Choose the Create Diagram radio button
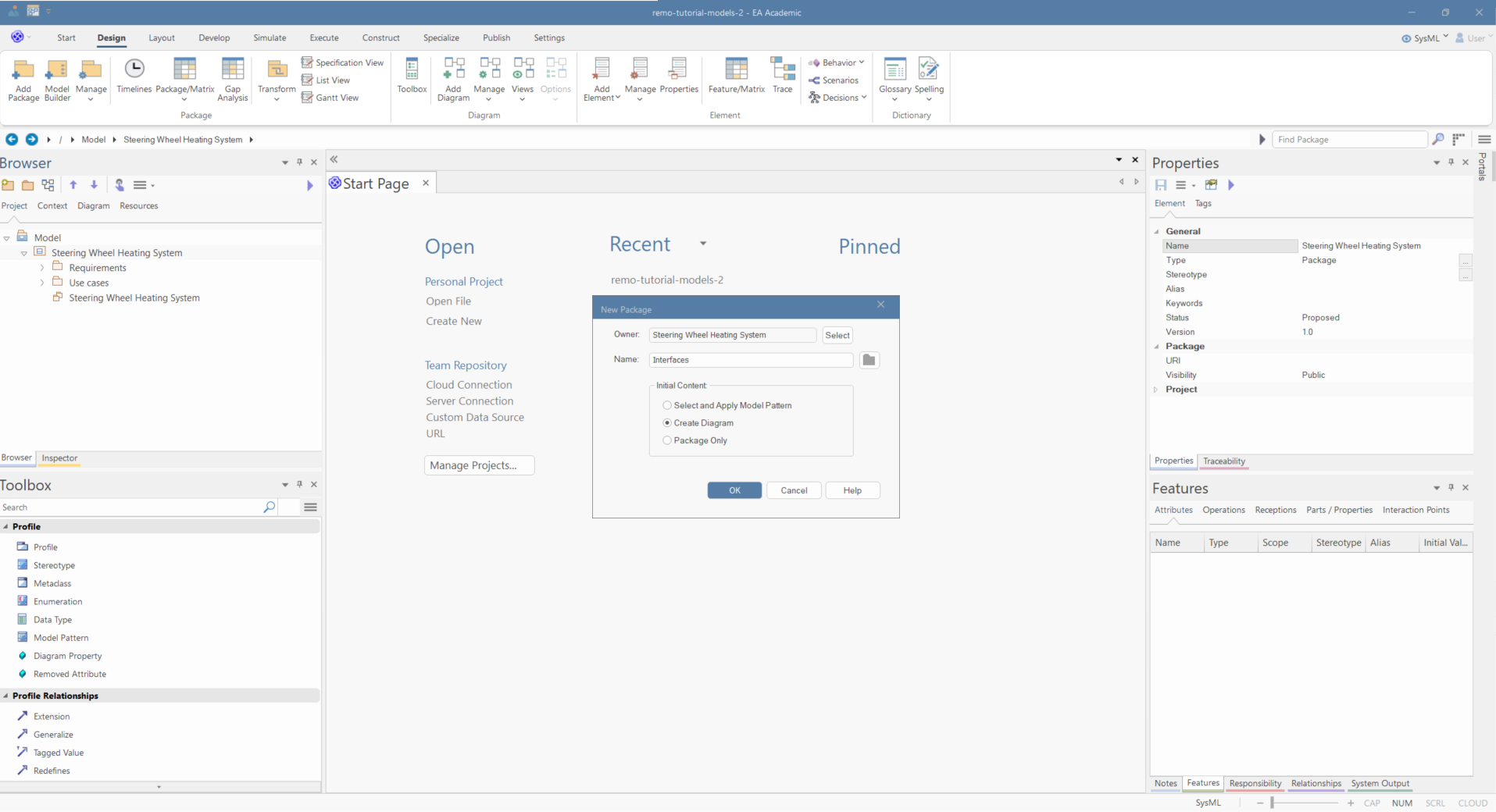This screenshot has height=812, width=1496. tap(667, 423)
